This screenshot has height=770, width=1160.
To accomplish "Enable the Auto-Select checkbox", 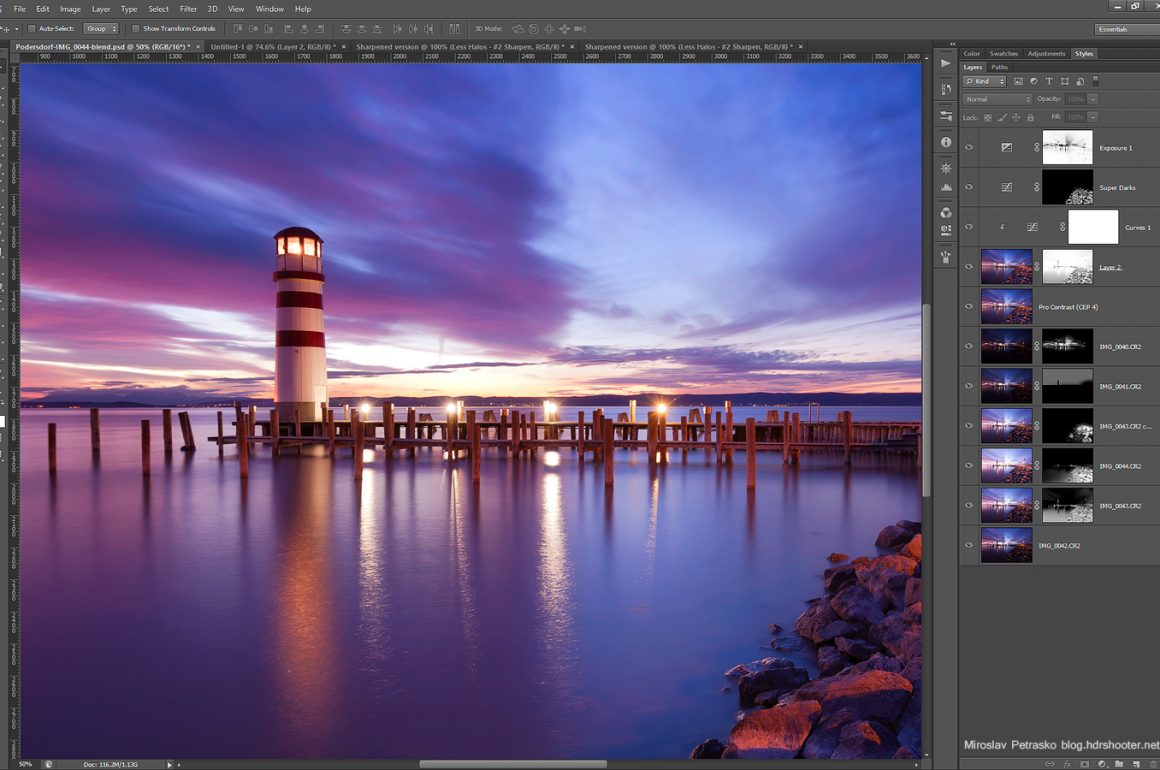I will tap(32, 28).
